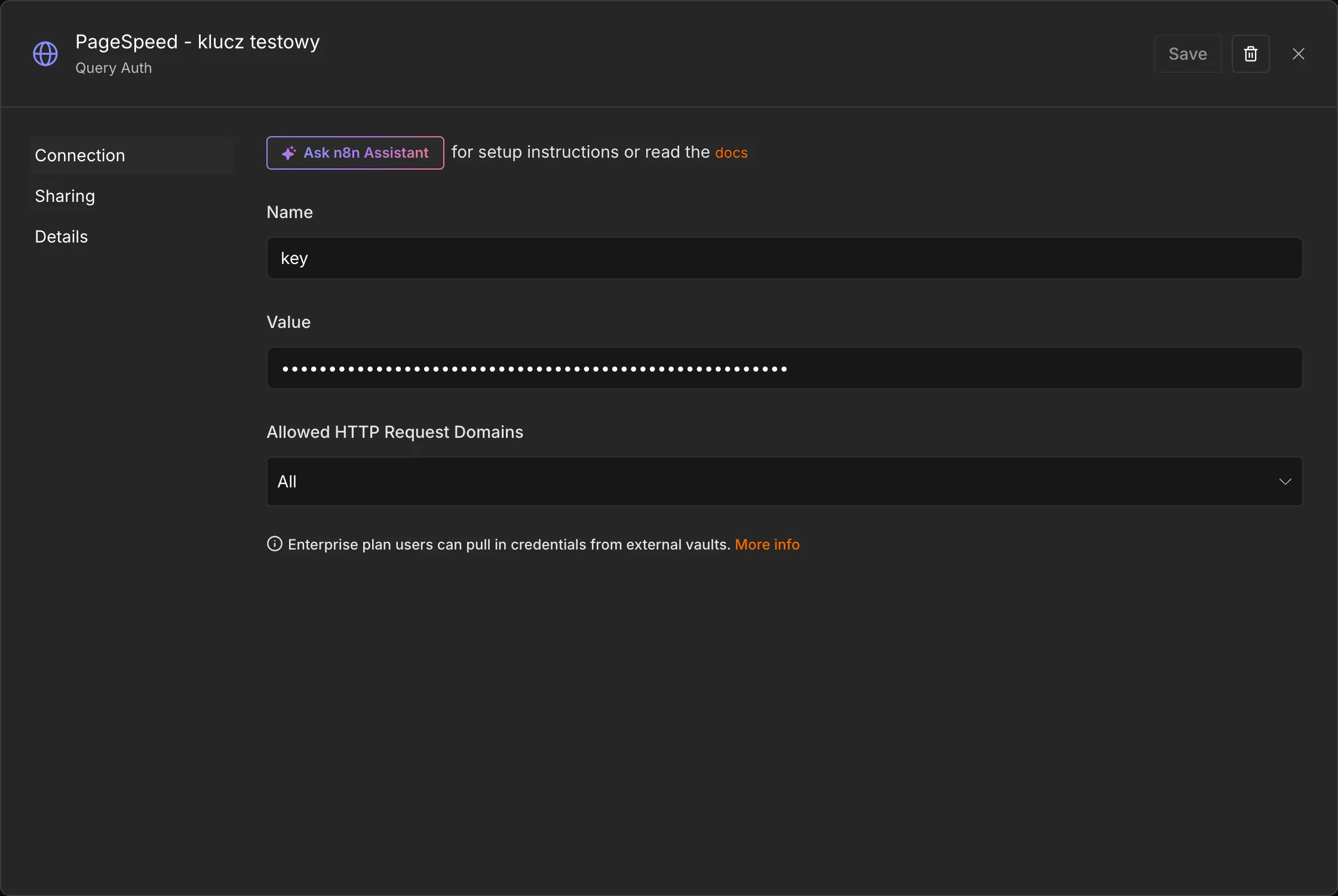This screenshot has width=1338, height=896.
Task: Follow the More info link
Action: tap(767, 545)
